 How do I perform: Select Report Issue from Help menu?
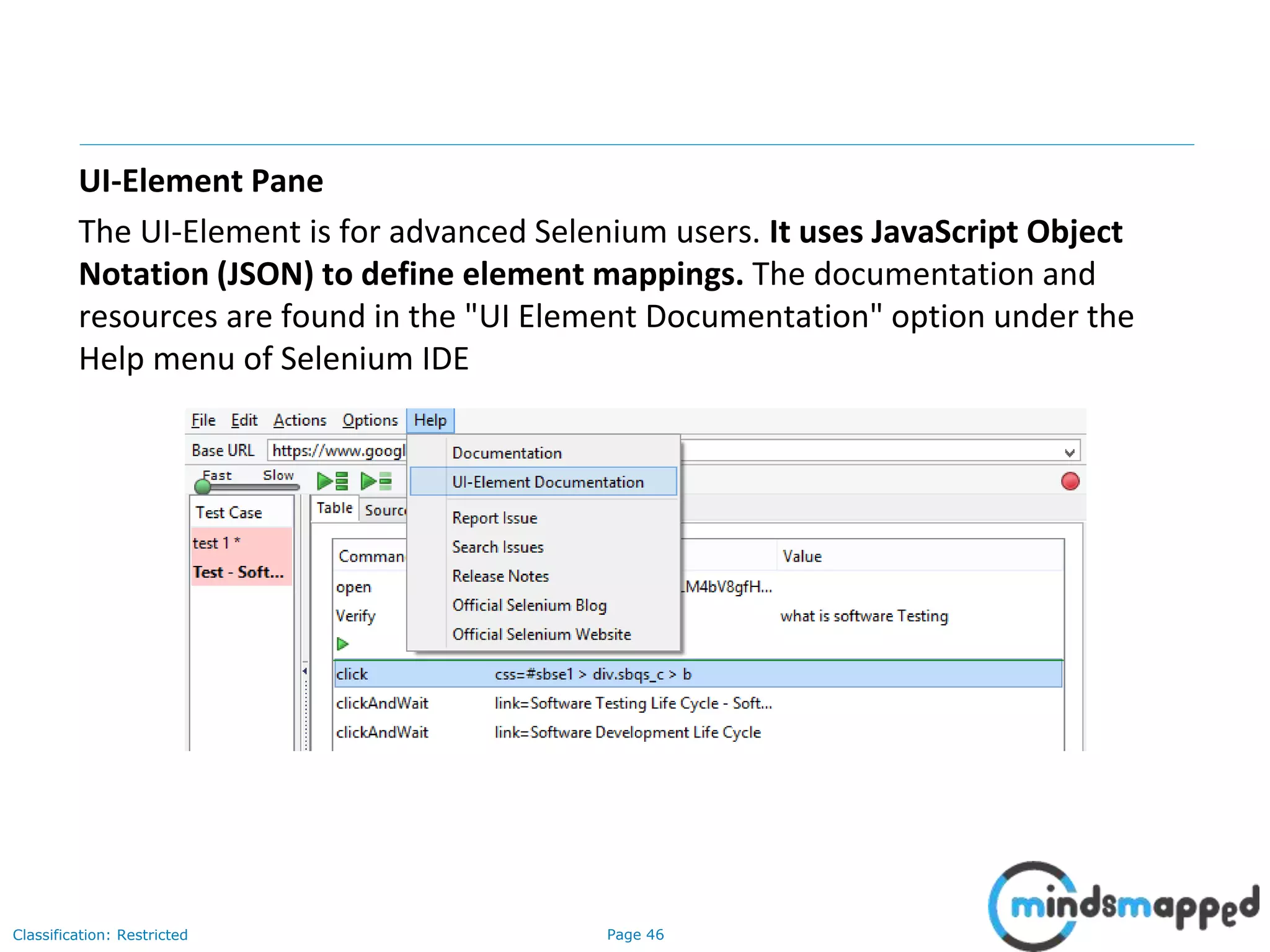coord(494,518)
